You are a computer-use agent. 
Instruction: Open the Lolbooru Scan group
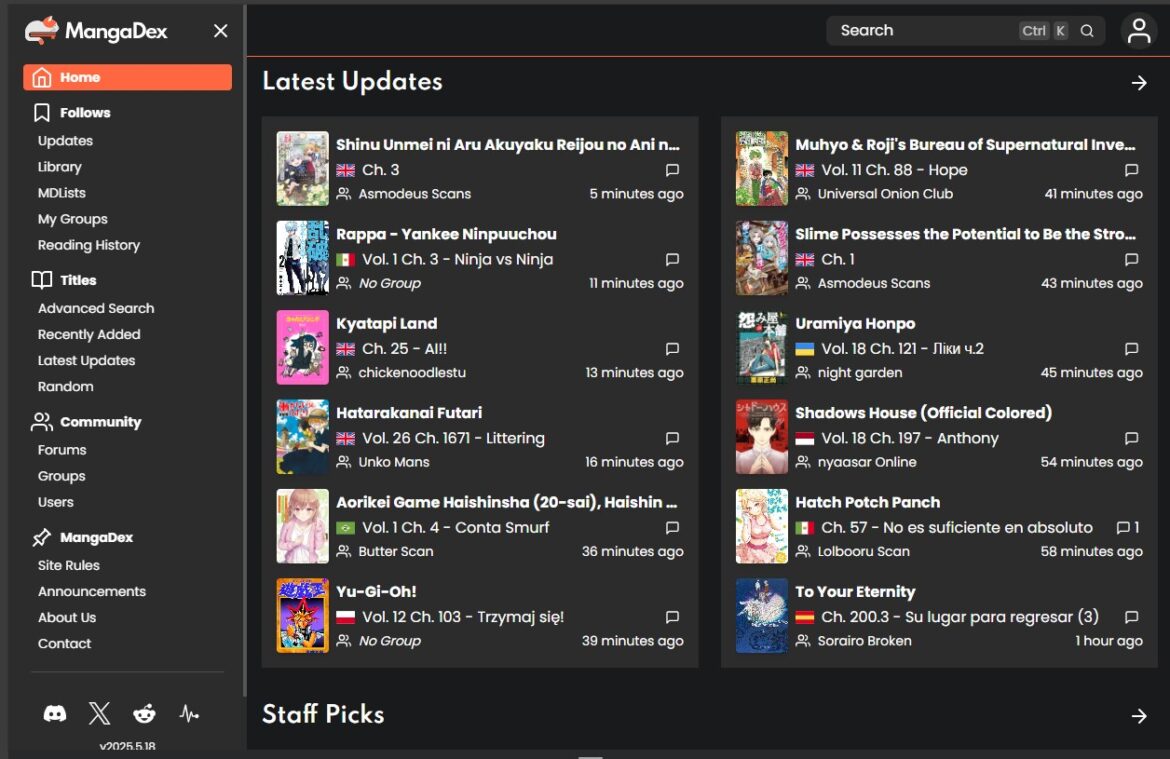863,552
